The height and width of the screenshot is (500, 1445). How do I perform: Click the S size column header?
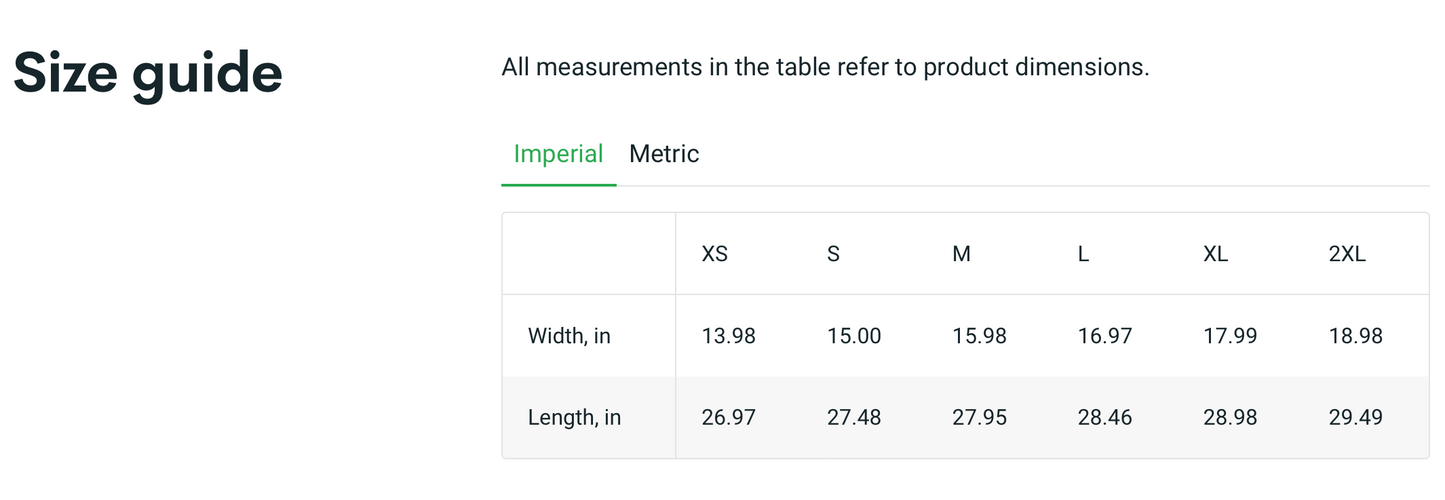click(x=834, y=254)
